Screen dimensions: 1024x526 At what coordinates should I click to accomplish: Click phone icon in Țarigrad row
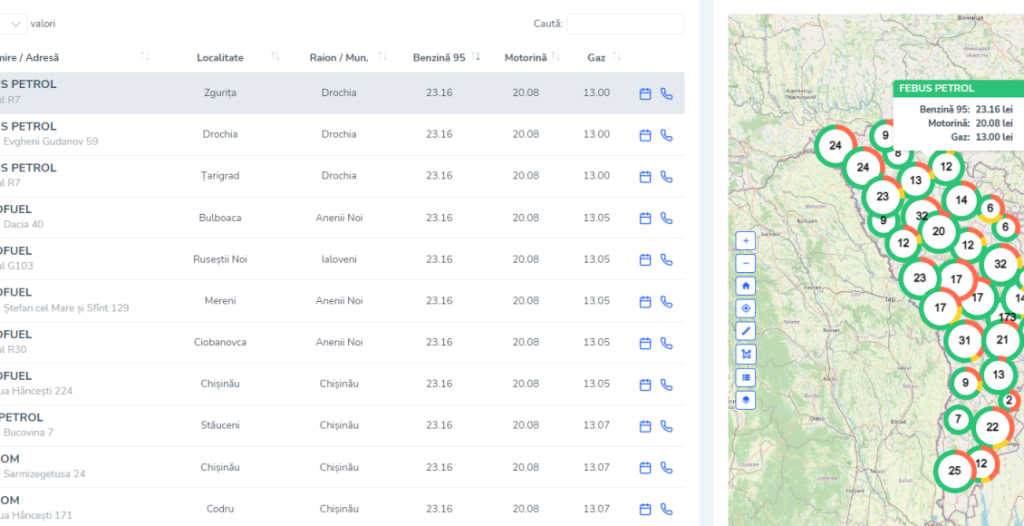(667, 176)
